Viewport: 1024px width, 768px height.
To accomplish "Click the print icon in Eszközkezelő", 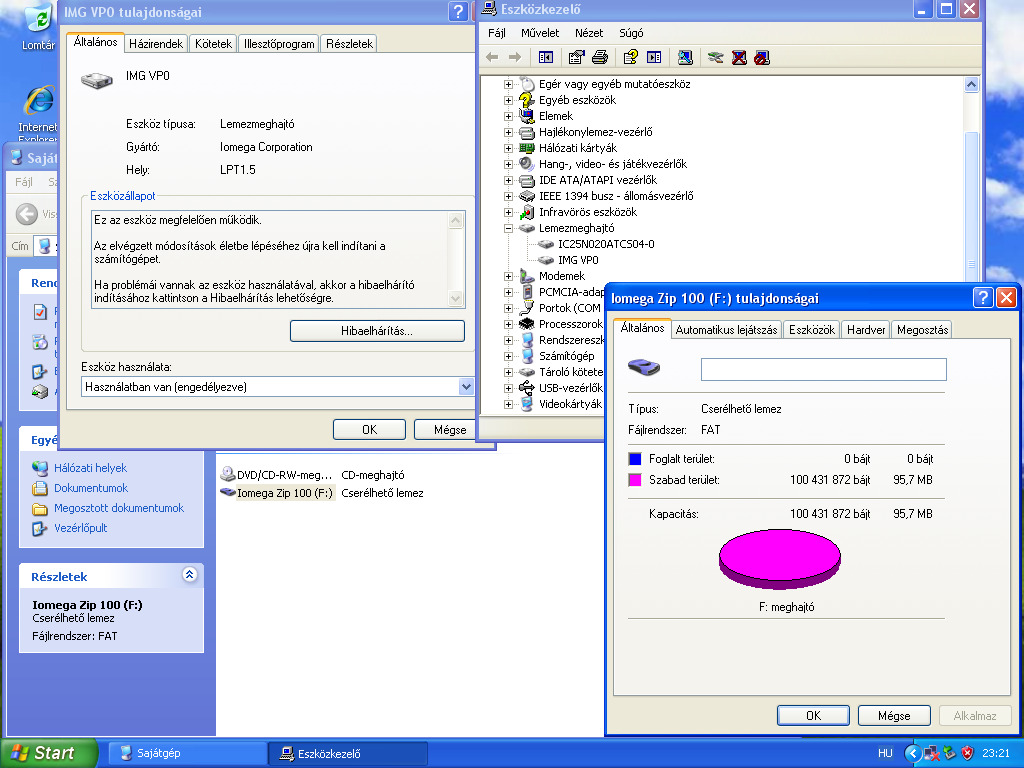I will 600,57.
